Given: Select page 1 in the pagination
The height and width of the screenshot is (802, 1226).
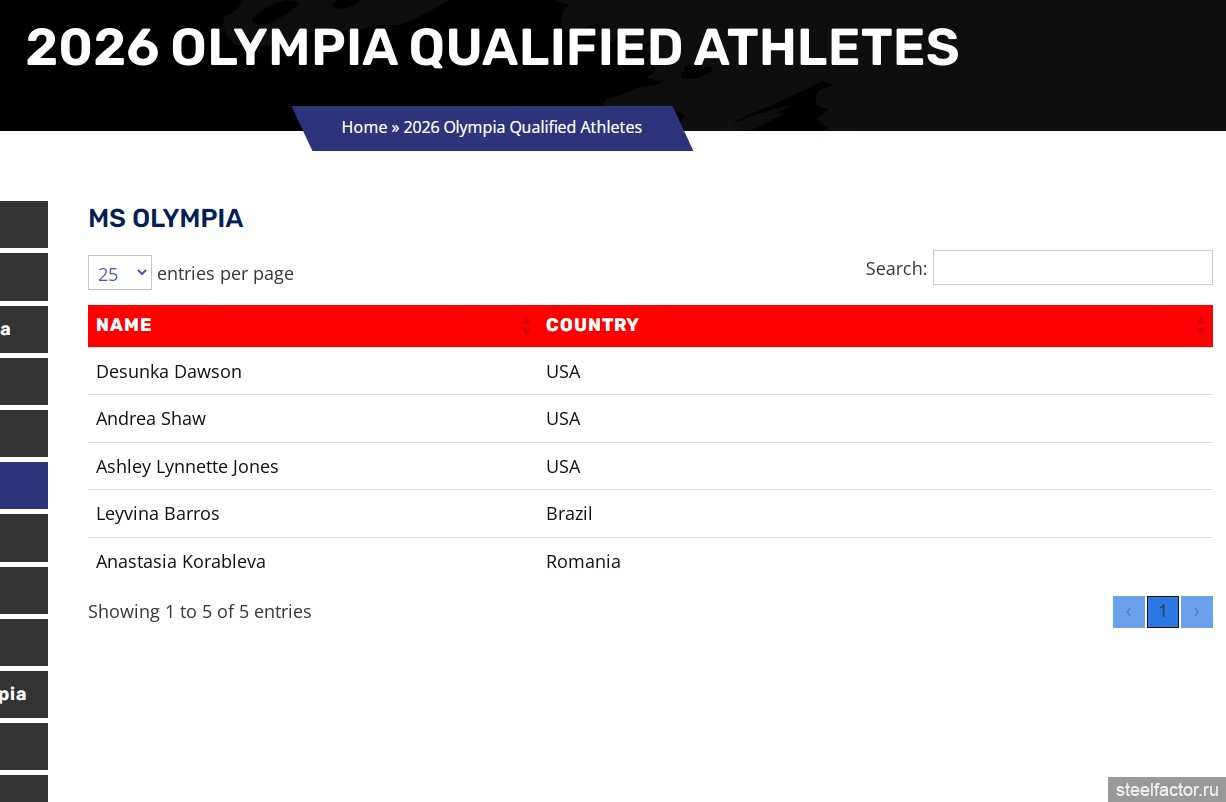Looking at the screenshot, I should 1162,612.
